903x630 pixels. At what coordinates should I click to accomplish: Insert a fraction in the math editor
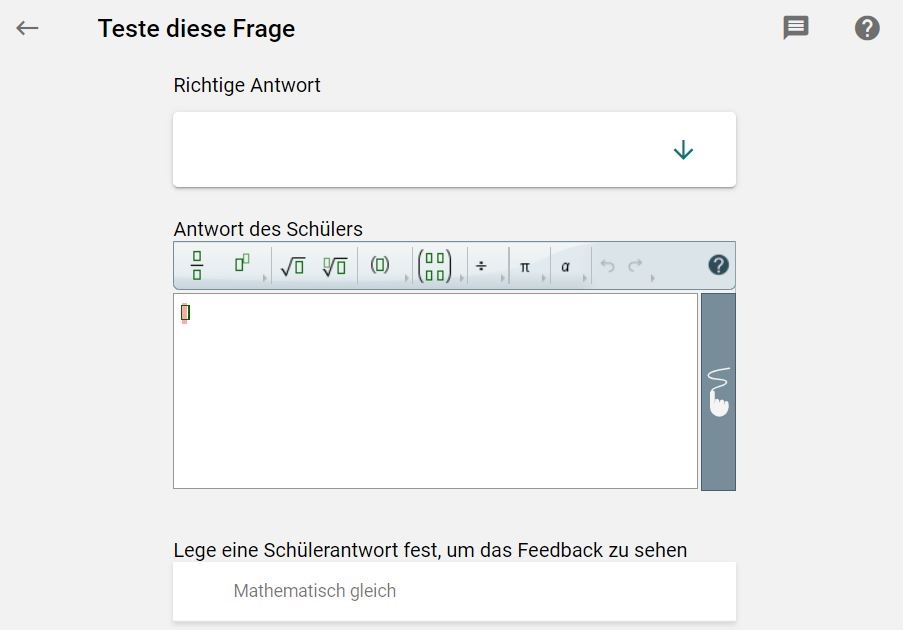click(197, 266)
